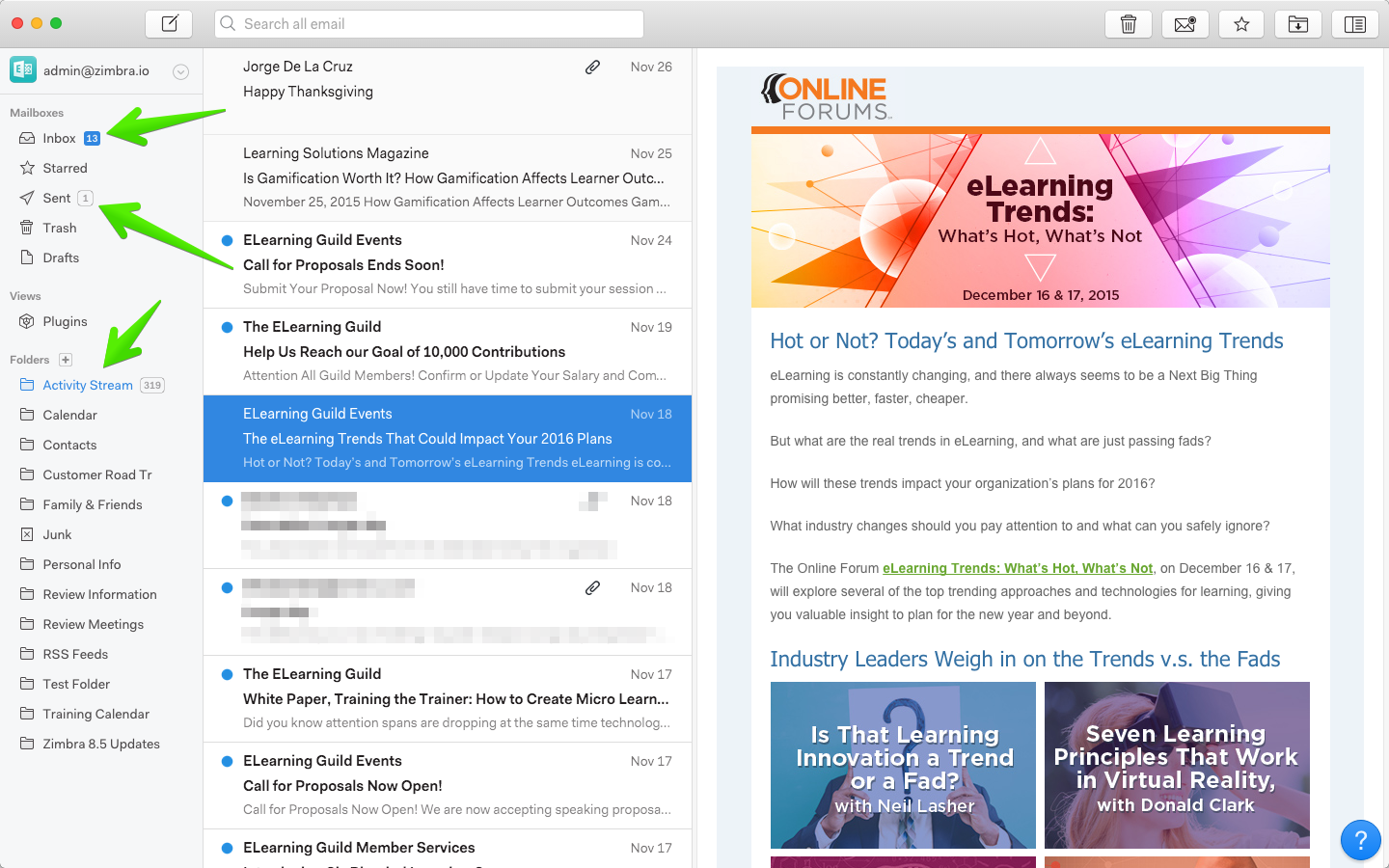Select eLearning Trends That Could Impact email
The width and height of the screenshot is (1389, 868).
[448, 439]
